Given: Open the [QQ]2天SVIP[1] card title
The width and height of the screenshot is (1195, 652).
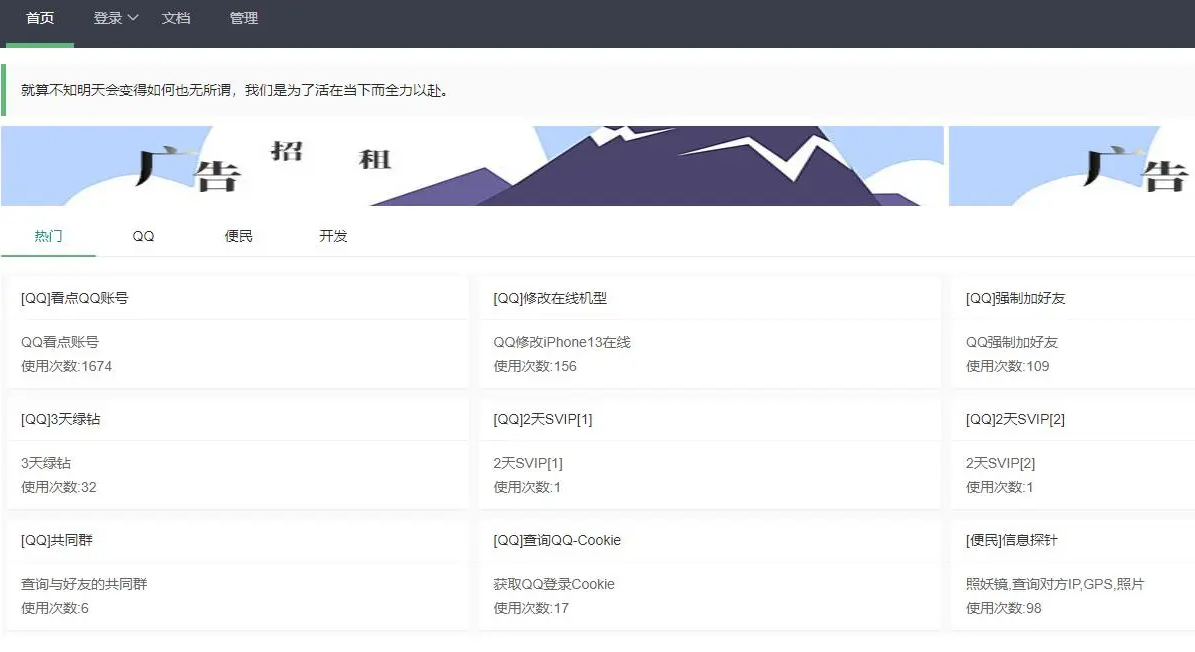Looking at the screenshot, I should point(543,420).
